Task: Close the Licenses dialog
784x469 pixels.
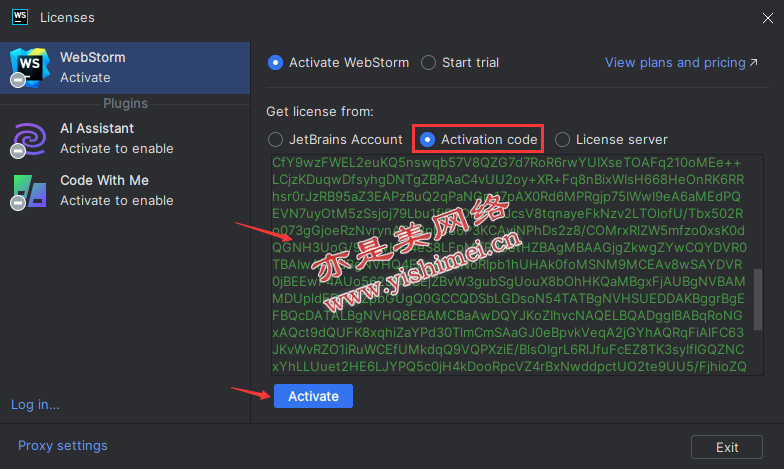Action: 768,18
